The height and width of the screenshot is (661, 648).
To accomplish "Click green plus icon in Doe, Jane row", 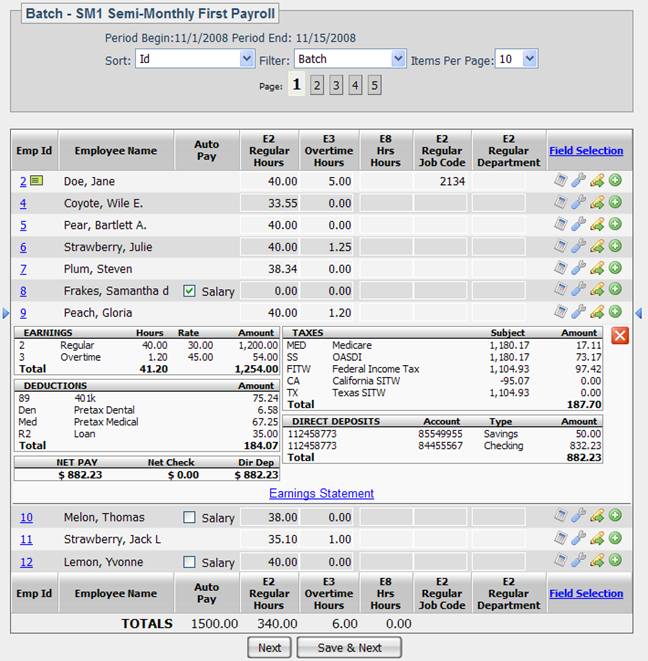I will [x=615, y=180].
